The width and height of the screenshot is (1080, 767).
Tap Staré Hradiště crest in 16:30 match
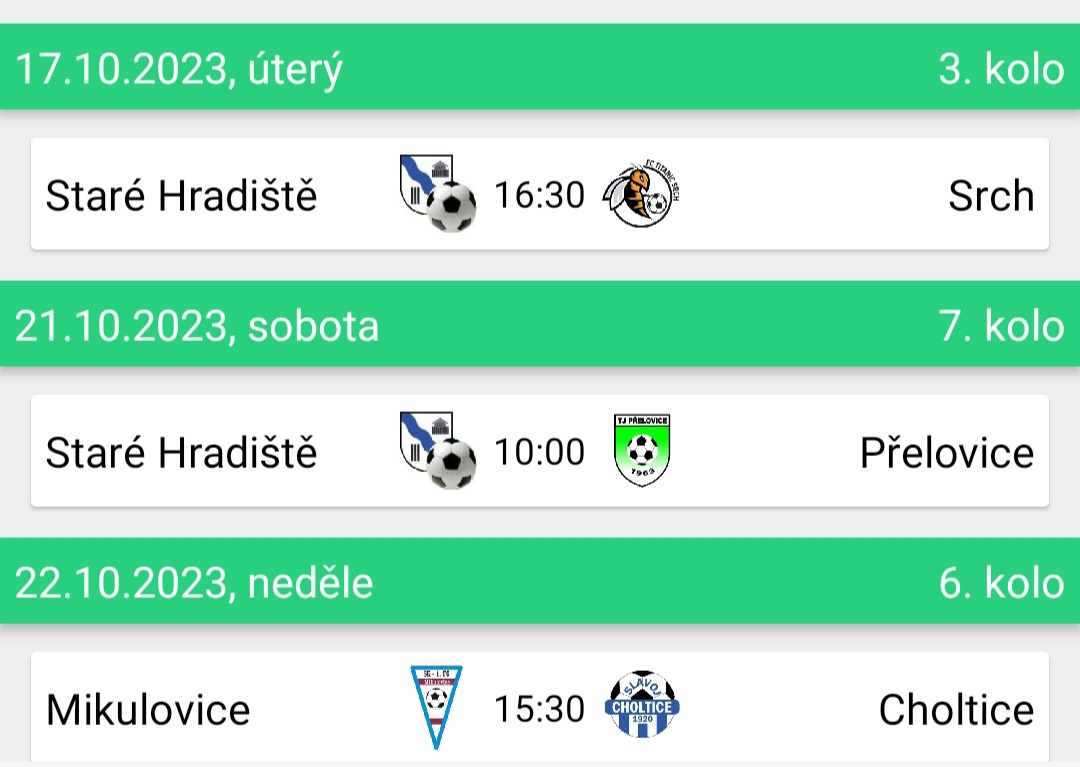pyautogui.click(x=437, y=193)
